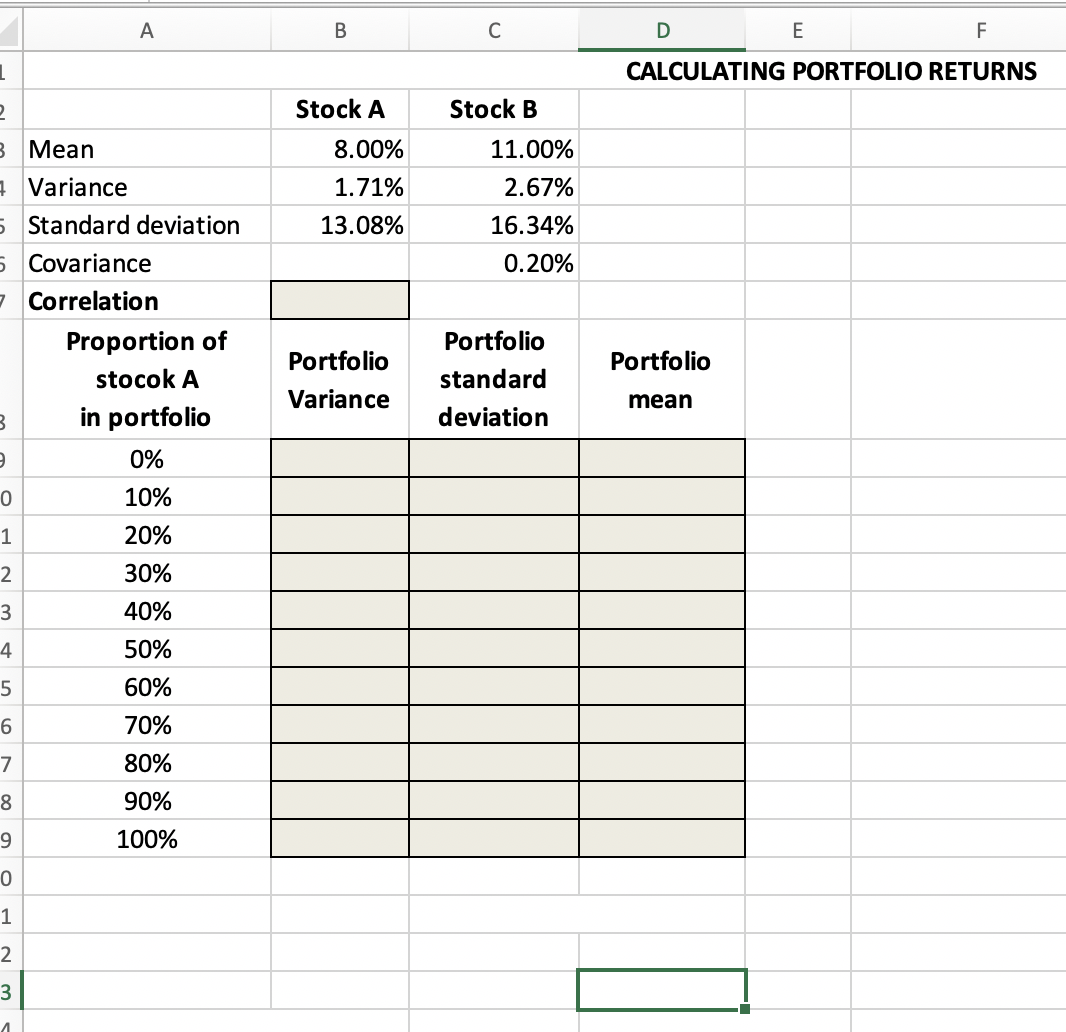Select row 3 by its row number
Viewport: 1066px width, 1032px height.
pyautogui.click(x=8, y=148)
